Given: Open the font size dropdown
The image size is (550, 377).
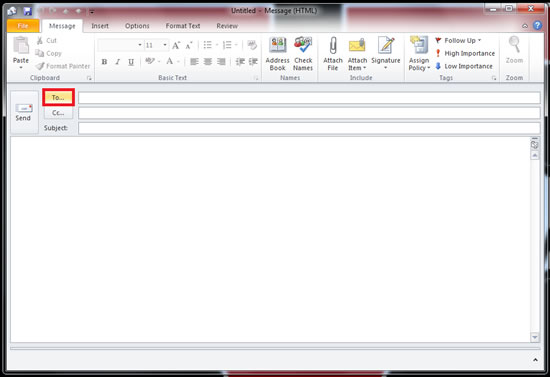Looking at the screenshot, I should [x=165, y=45].
